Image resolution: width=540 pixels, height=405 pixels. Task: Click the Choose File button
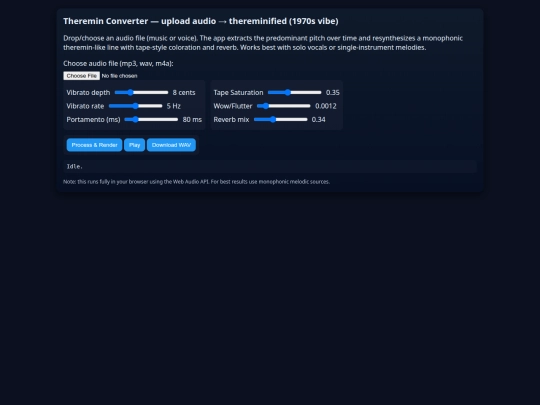click(x=82, y=76)
